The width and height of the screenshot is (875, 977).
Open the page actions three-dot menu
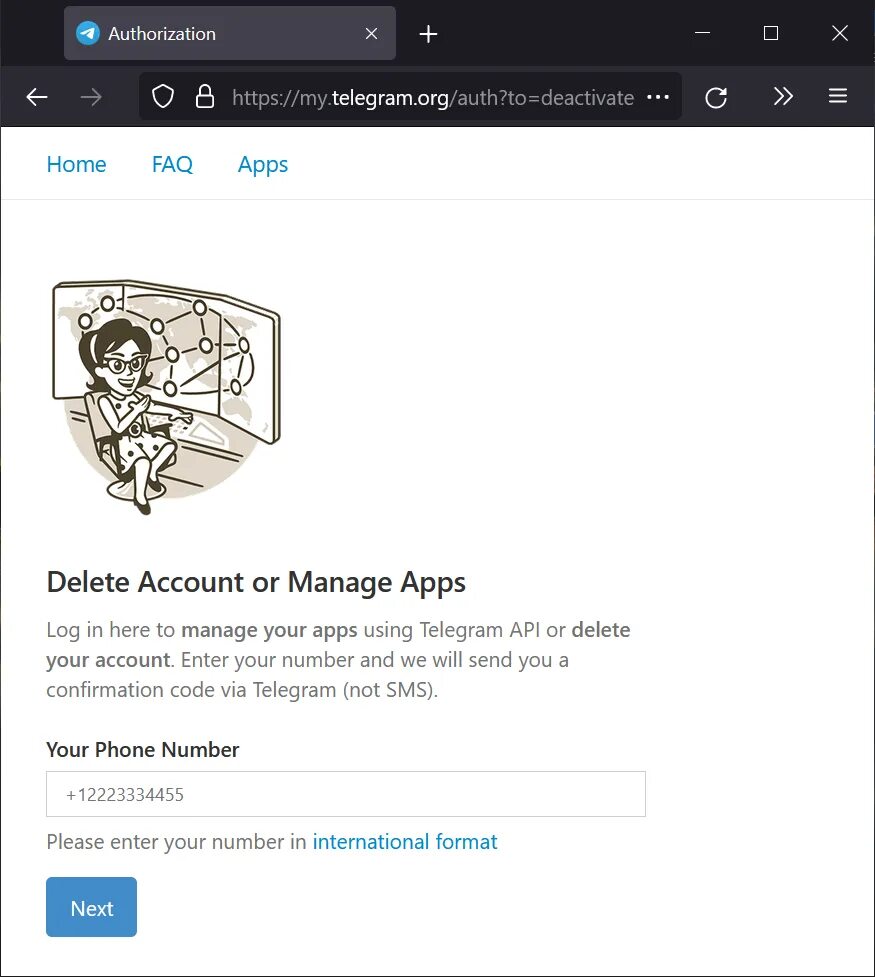click(x=658, y=97)
